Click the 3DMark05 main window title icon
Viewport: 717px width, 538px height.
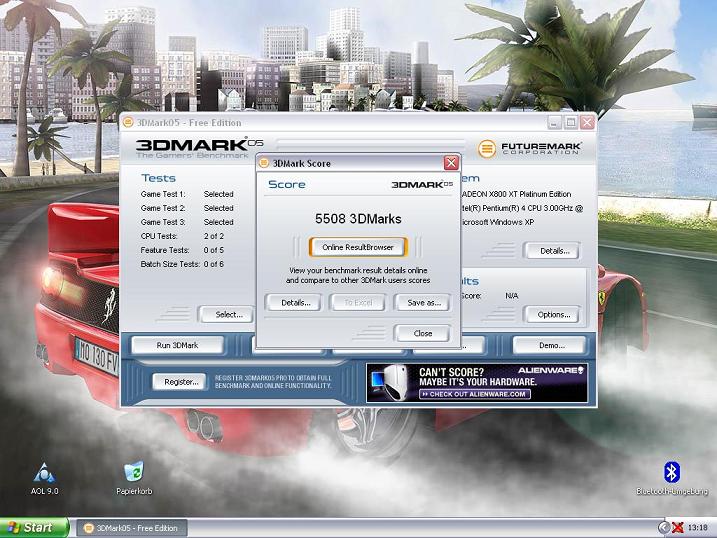point(128,123)
